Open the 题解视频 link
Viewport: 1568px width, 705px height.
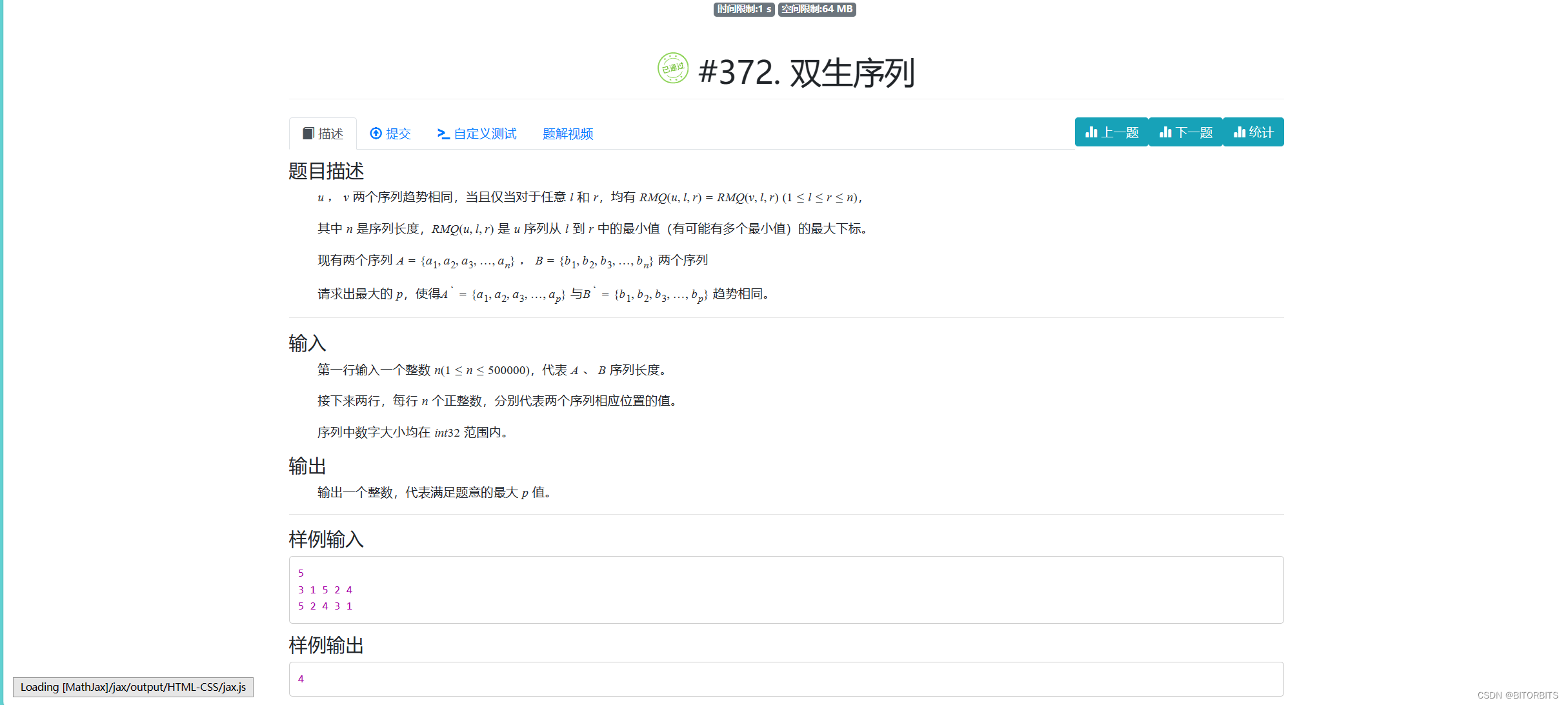tap(568, 134)
